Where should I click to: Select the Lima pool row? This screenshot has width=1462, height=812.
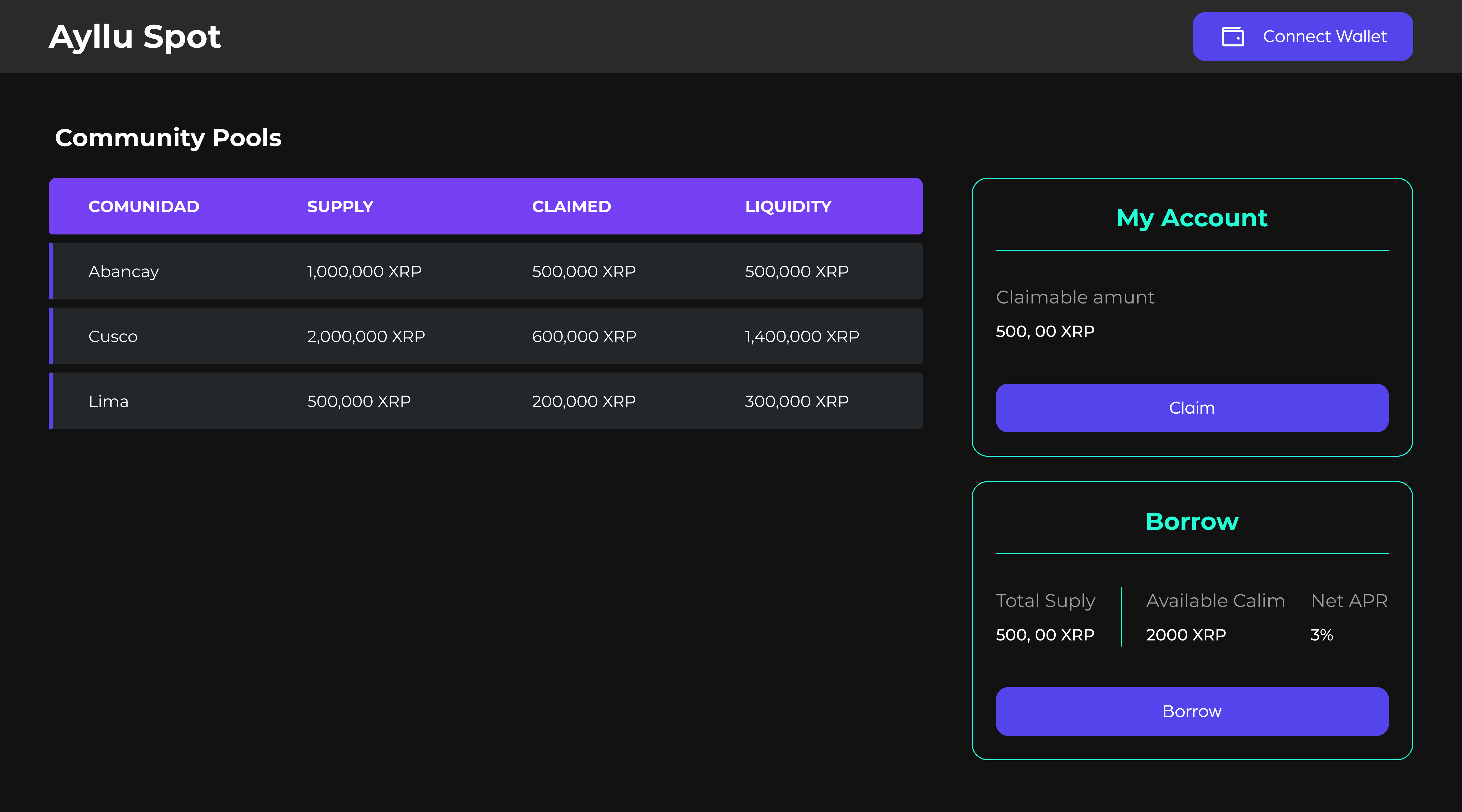(485, 401)
